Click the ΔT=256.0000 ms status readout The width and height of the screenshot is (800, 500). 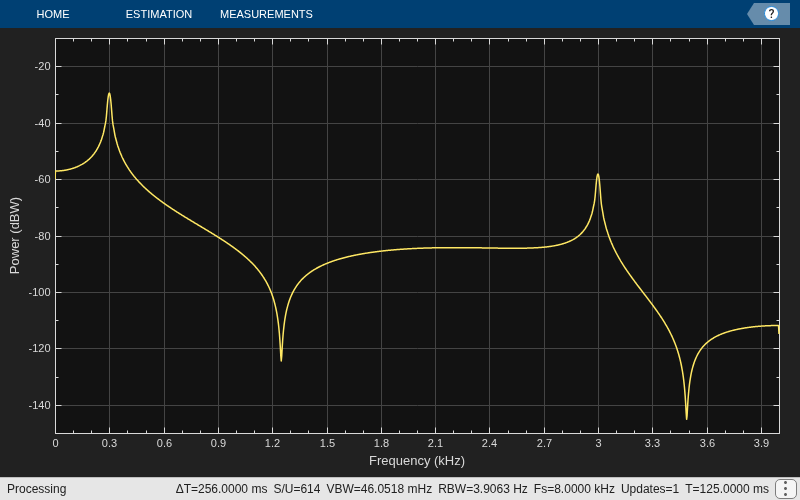[221, 489]
